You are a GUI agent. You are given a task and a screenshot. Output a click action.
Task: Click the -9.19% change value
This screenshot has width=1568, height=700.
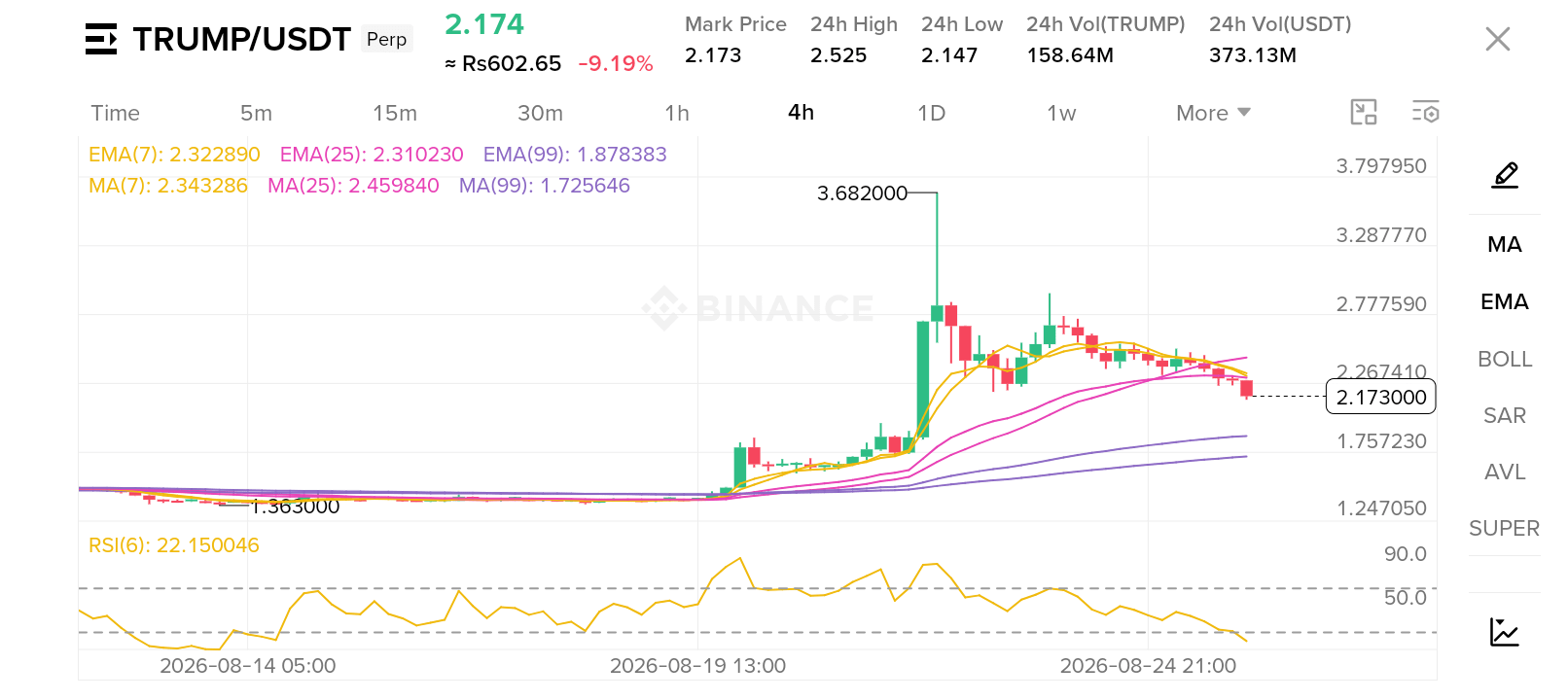(x=616, y=64)
